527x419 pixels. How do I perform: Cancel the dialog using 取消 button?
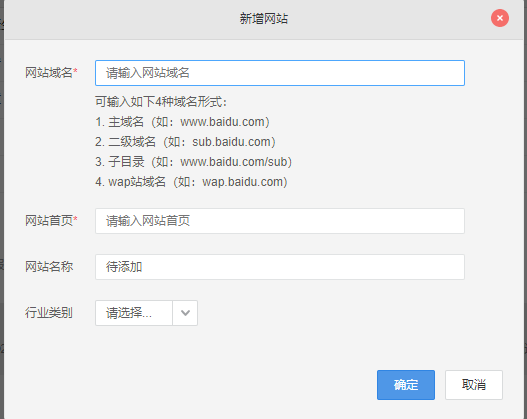pos(474,385)
